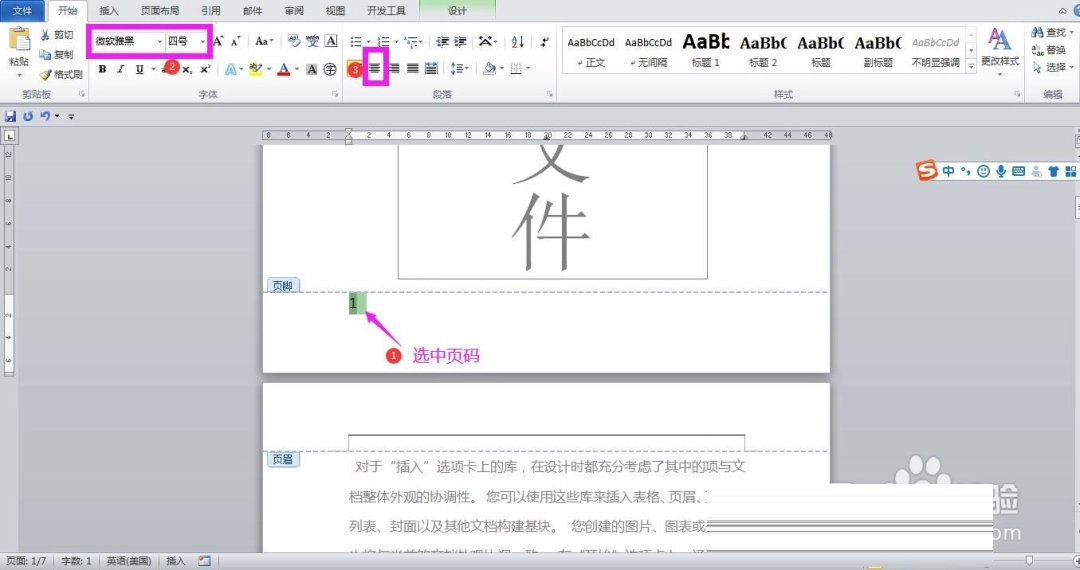
Task: Align text to the right
Action: [394, 68]
